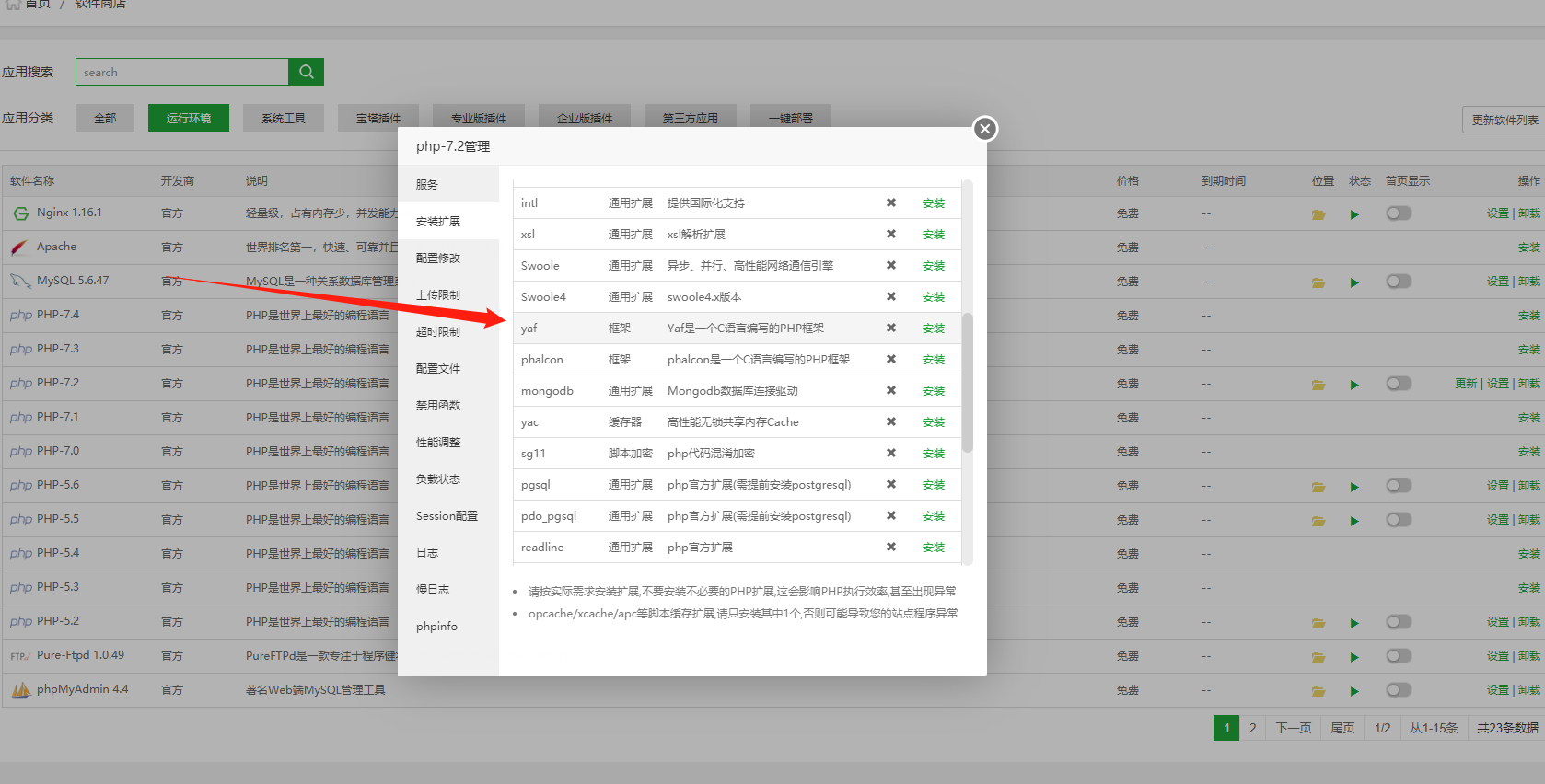Click 更新 link for PHP-7.2

click(x=1466, y=384)
